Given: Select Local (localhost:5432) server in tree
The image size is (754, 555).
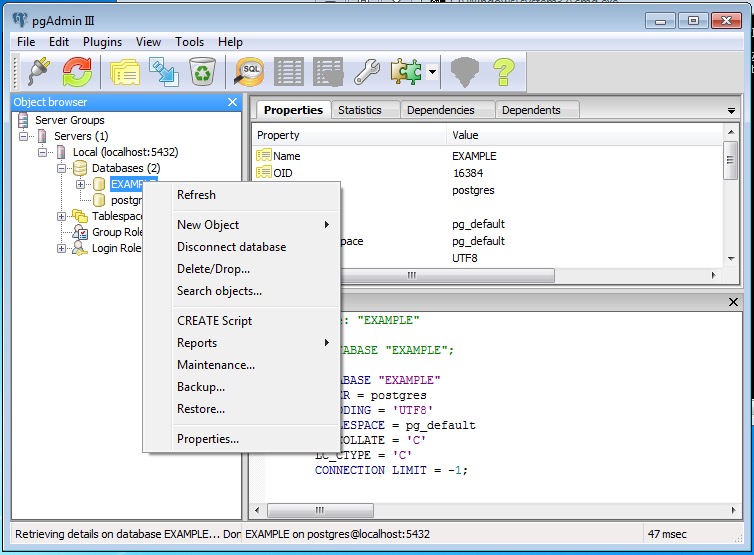Looking at the screenshot, I should click(125, 152).
